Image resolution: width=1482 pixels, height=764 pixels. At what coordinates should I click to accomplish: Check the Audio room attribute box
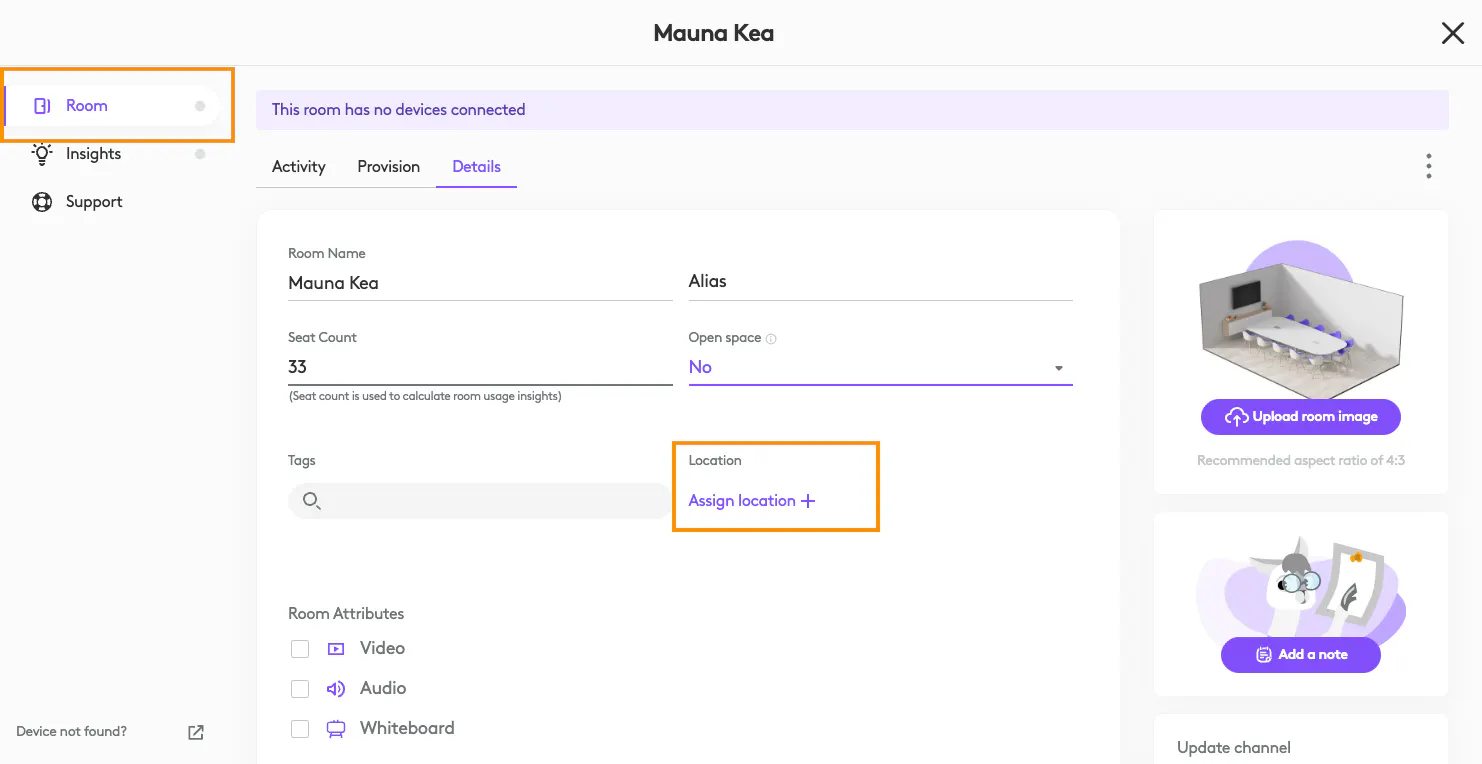tap(300, 689)
